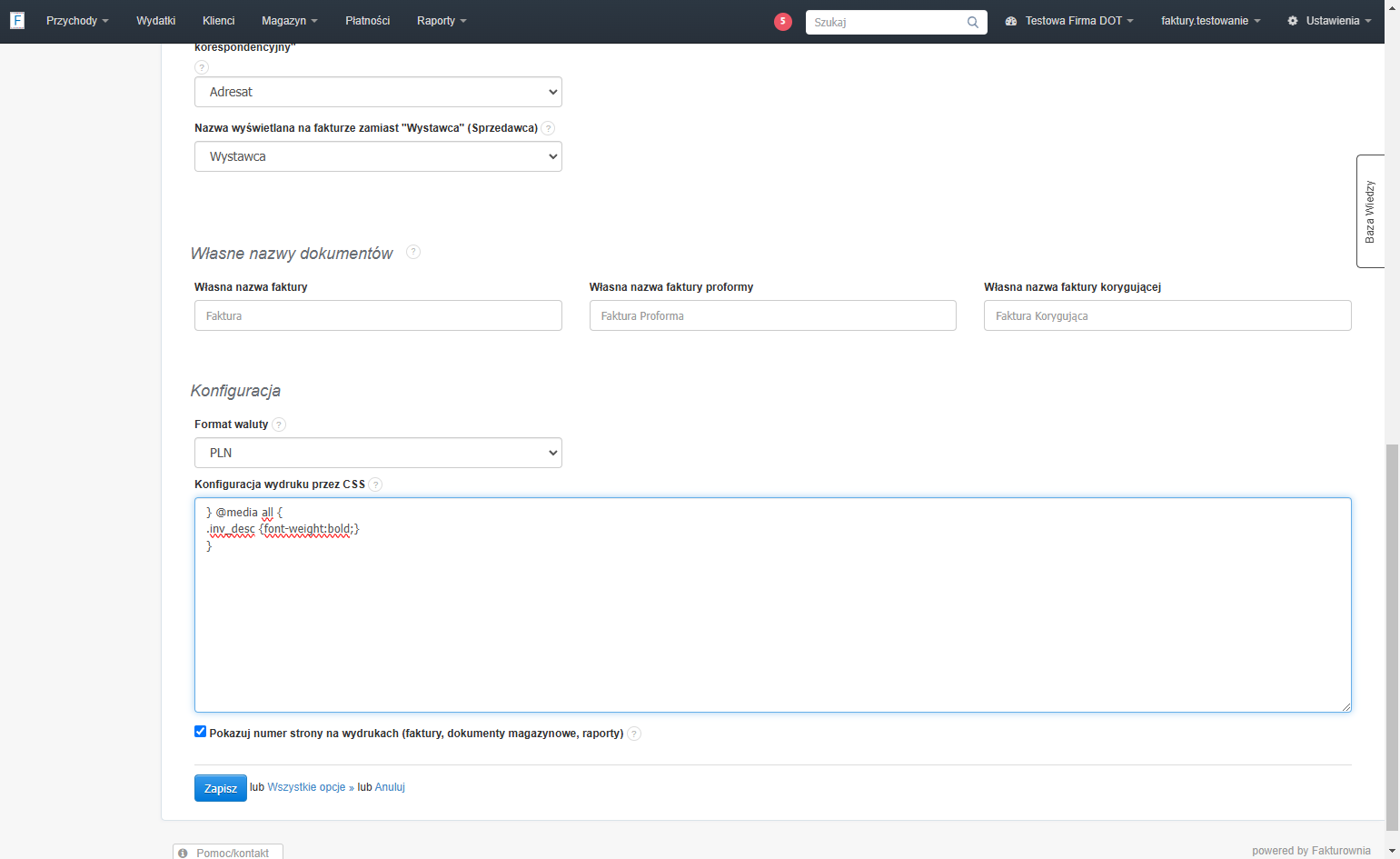Click help icon beside Wystawca name label
Screen dimensions: 1400x859
pyautogui.click(x=548, y=128)
